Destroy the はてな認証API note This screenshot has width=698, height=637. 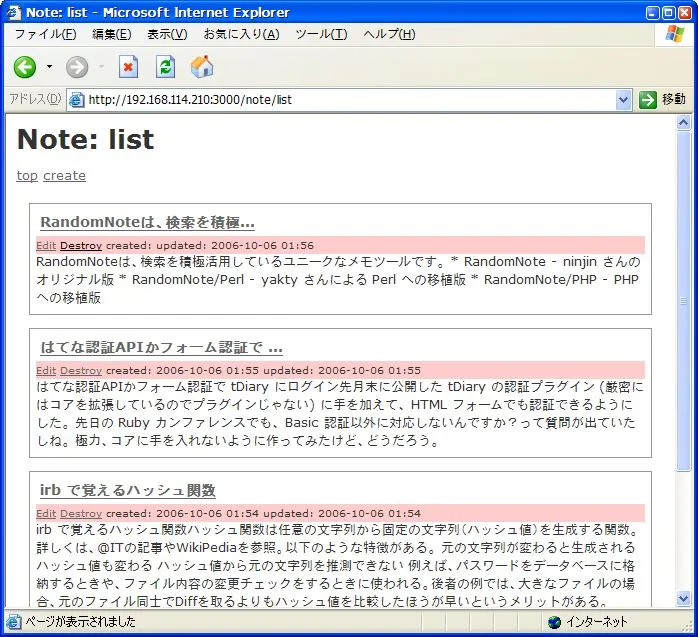(x=81, y=370)
